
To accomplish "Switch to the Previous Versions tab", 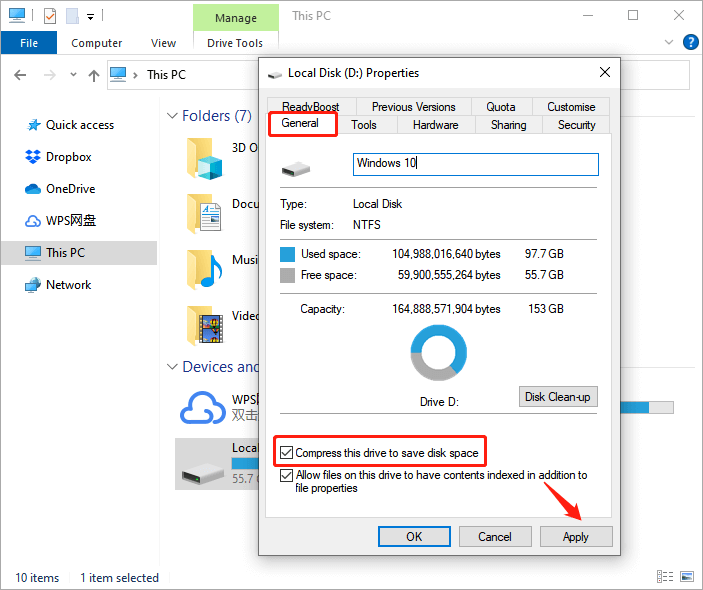I will pos(413,107).
